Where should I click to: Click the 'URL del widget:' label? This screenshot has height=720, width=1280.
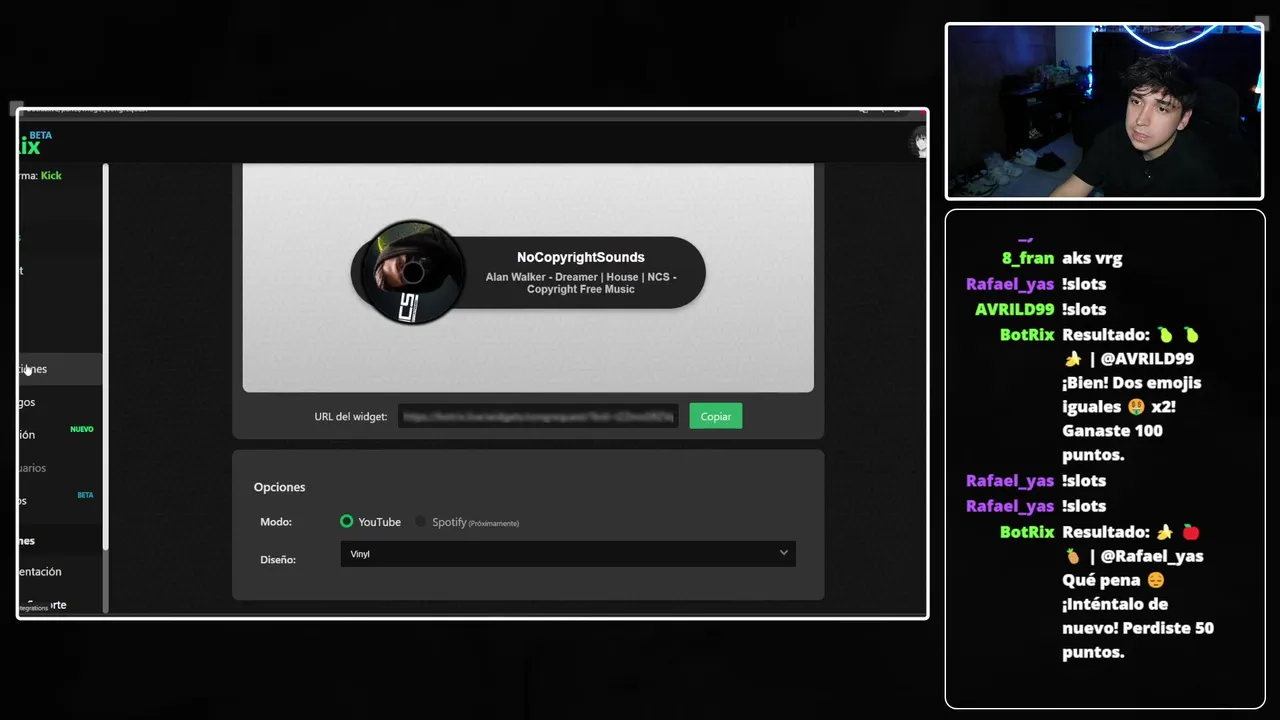(350, 416)
